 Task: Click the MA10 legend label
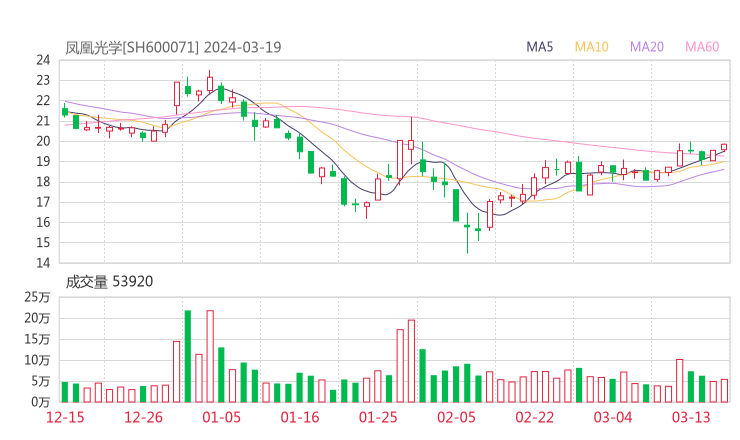pos(591,47)
